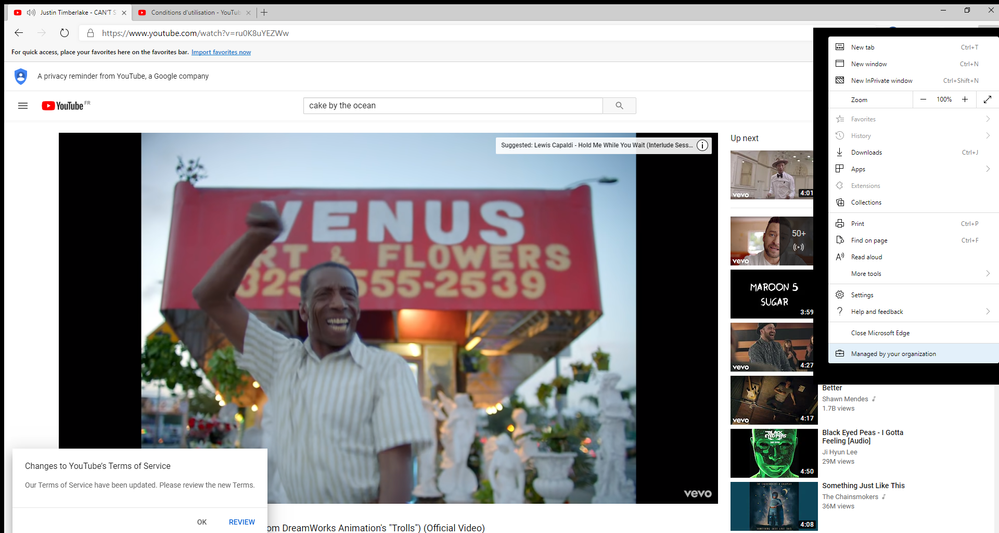Click the privacy reminder shield icon
999x533 pixels.
tap(21, 76)
